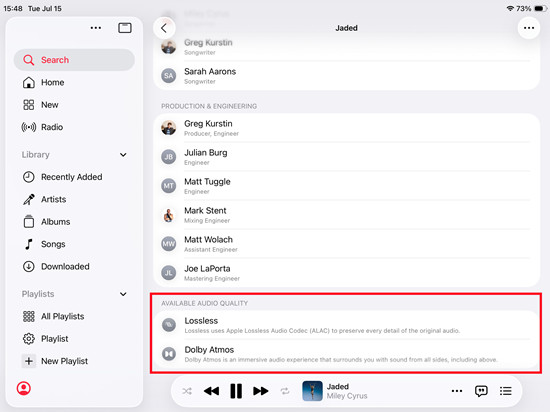Open Songs in Library
Viewport: 550px width, 412px height.
point(74,244)
